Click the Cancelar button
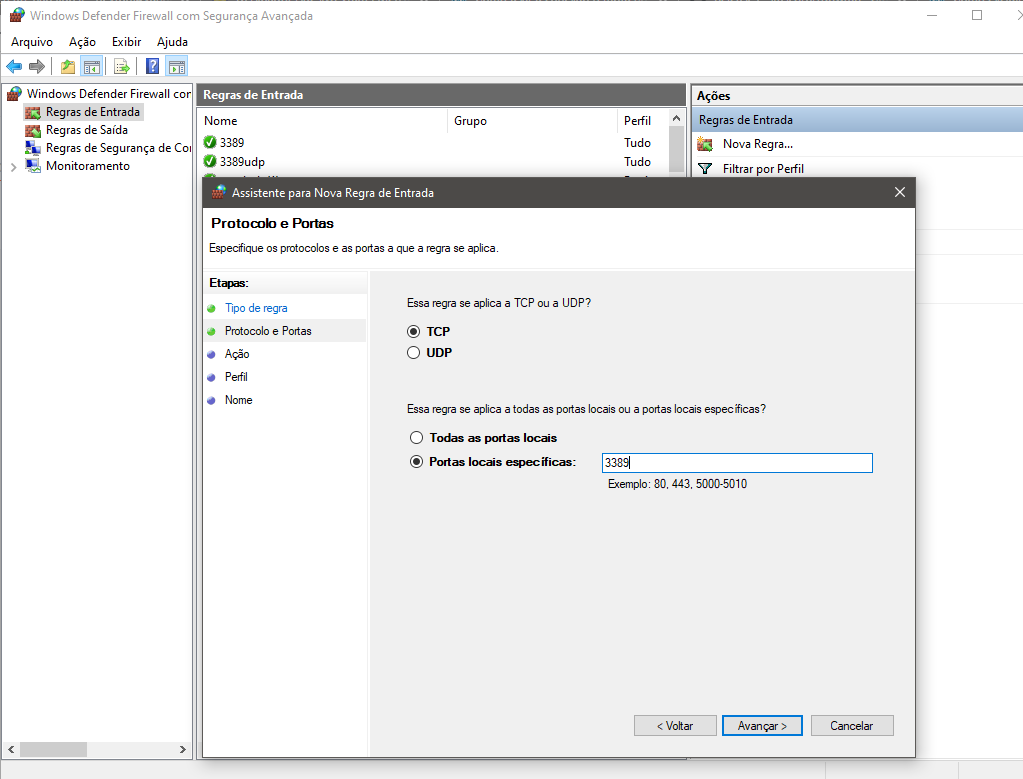The height and width of the screenshot is (779, 1023). (x=852, y=726)
